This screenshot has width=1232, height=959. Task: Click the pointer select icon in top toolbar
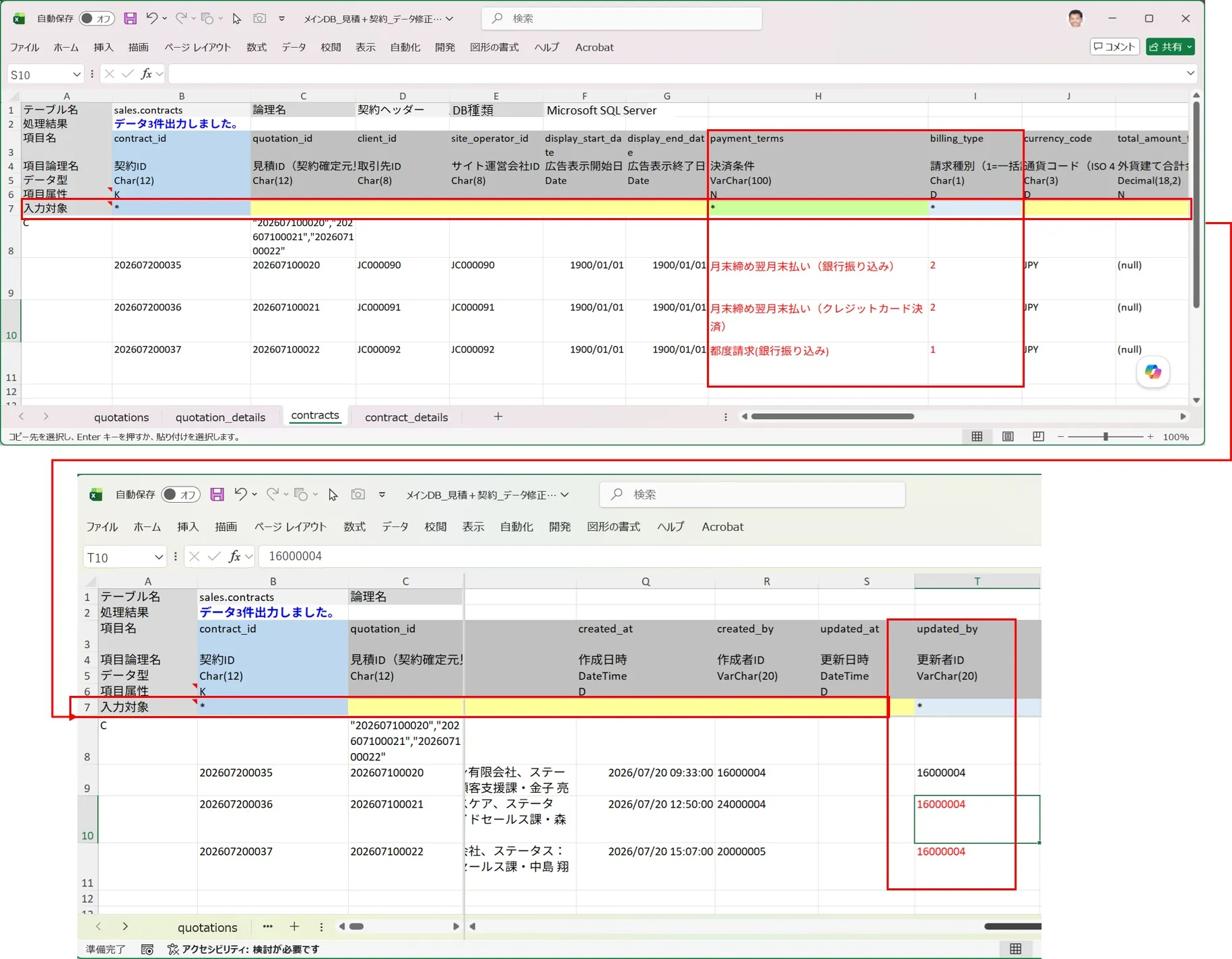point(236,18)
